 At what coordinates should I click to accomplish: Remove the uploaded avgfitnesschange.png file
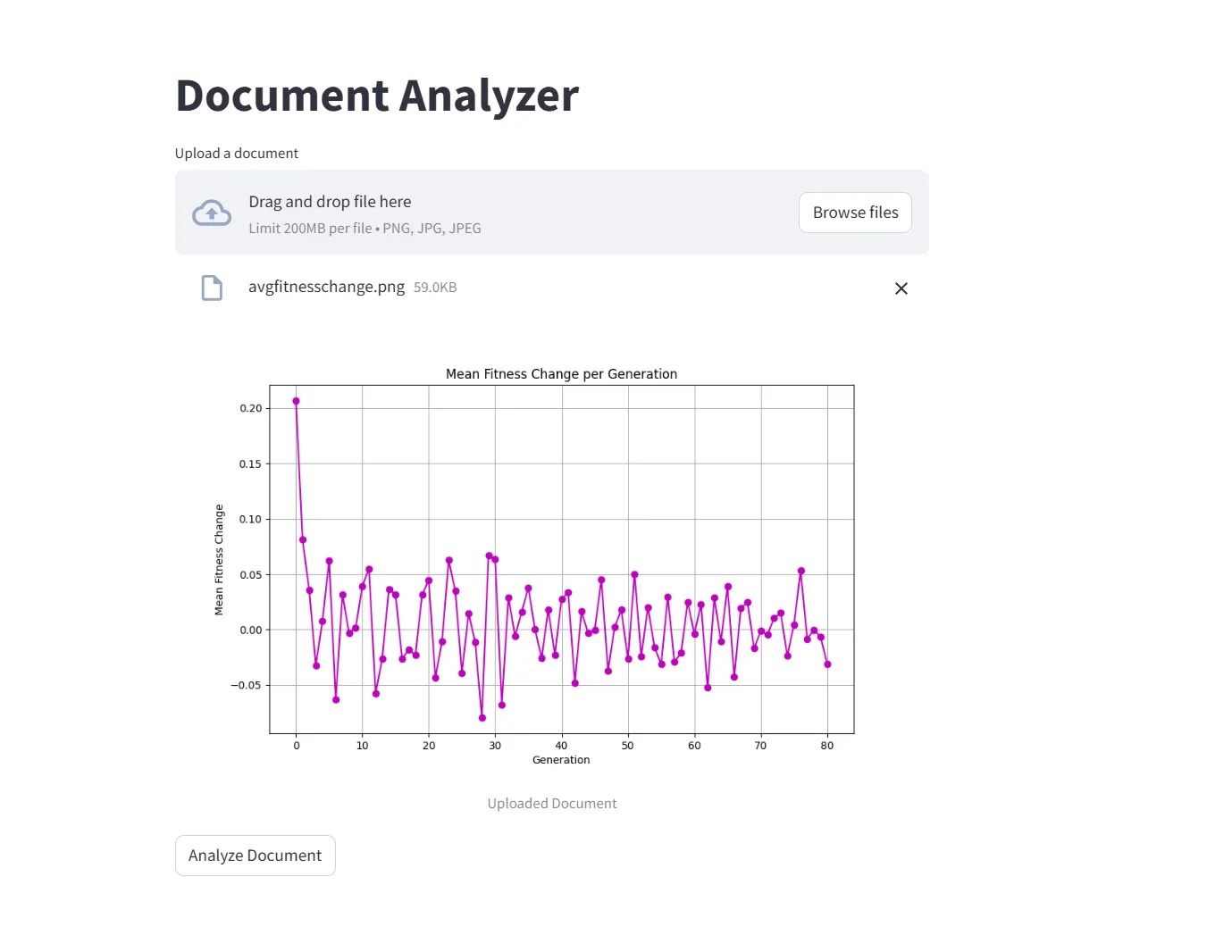tap(901, 288)
